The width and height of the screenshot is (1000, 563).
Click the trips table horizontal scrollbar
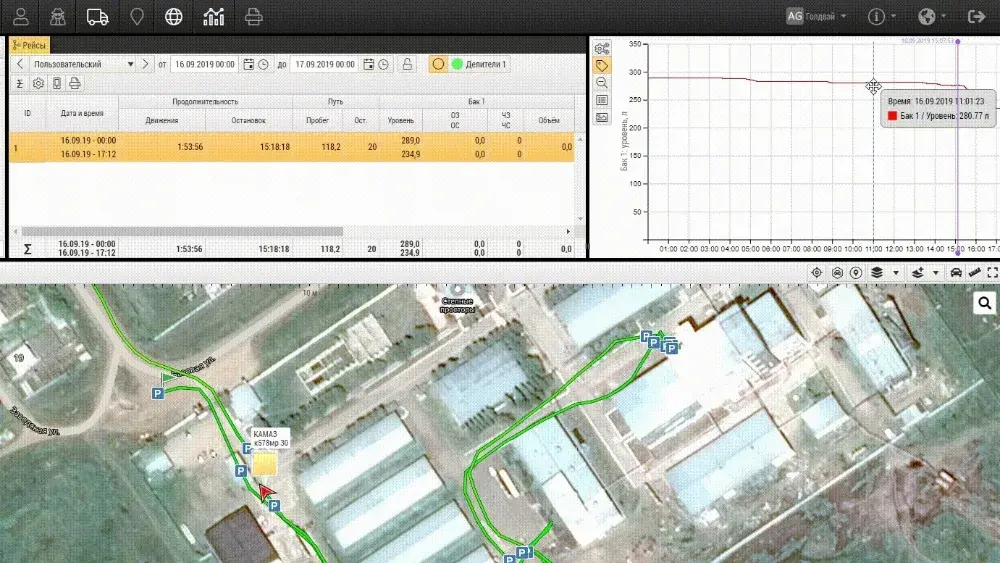[182, 231]
